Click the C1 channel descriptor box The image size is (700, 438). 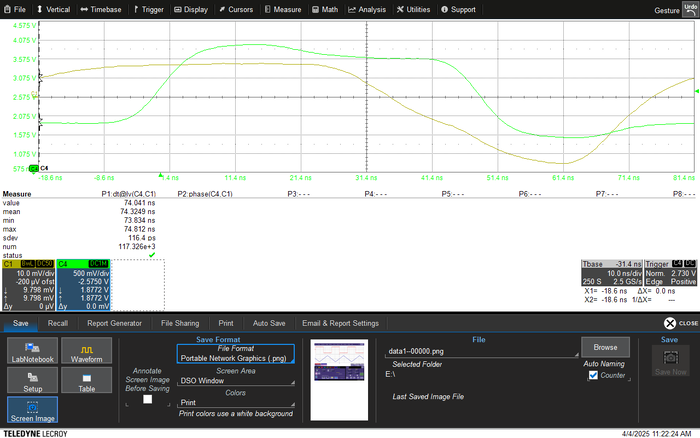[x=28, y=286]
